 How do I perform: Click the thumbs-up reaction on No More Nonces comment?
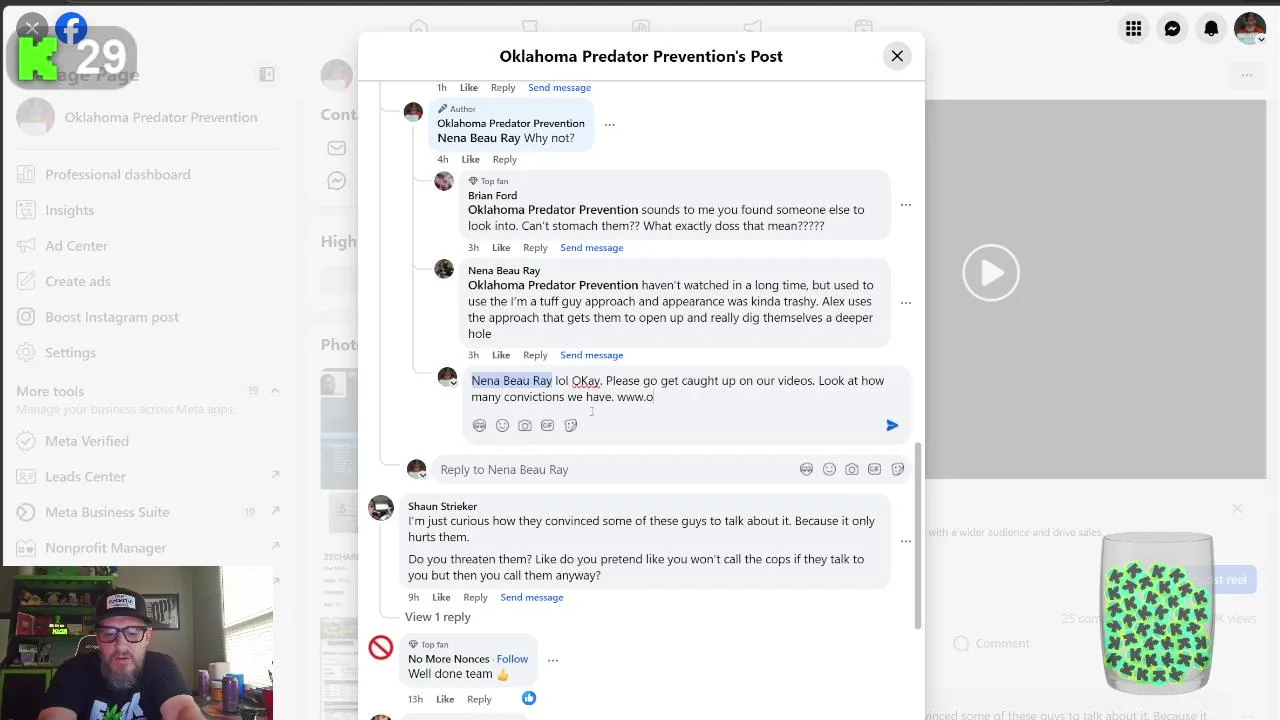coord(528,698)
